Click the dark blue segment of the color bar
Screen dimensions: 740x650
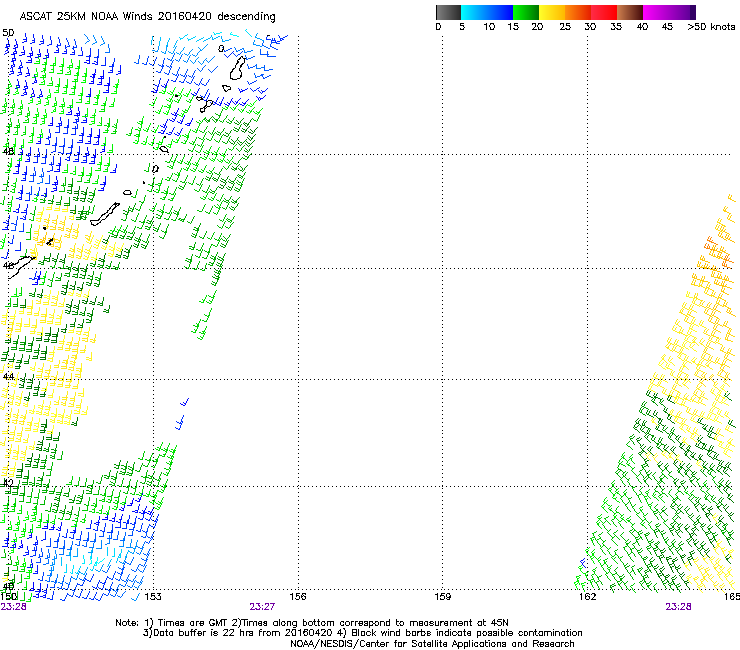point(500,12)
